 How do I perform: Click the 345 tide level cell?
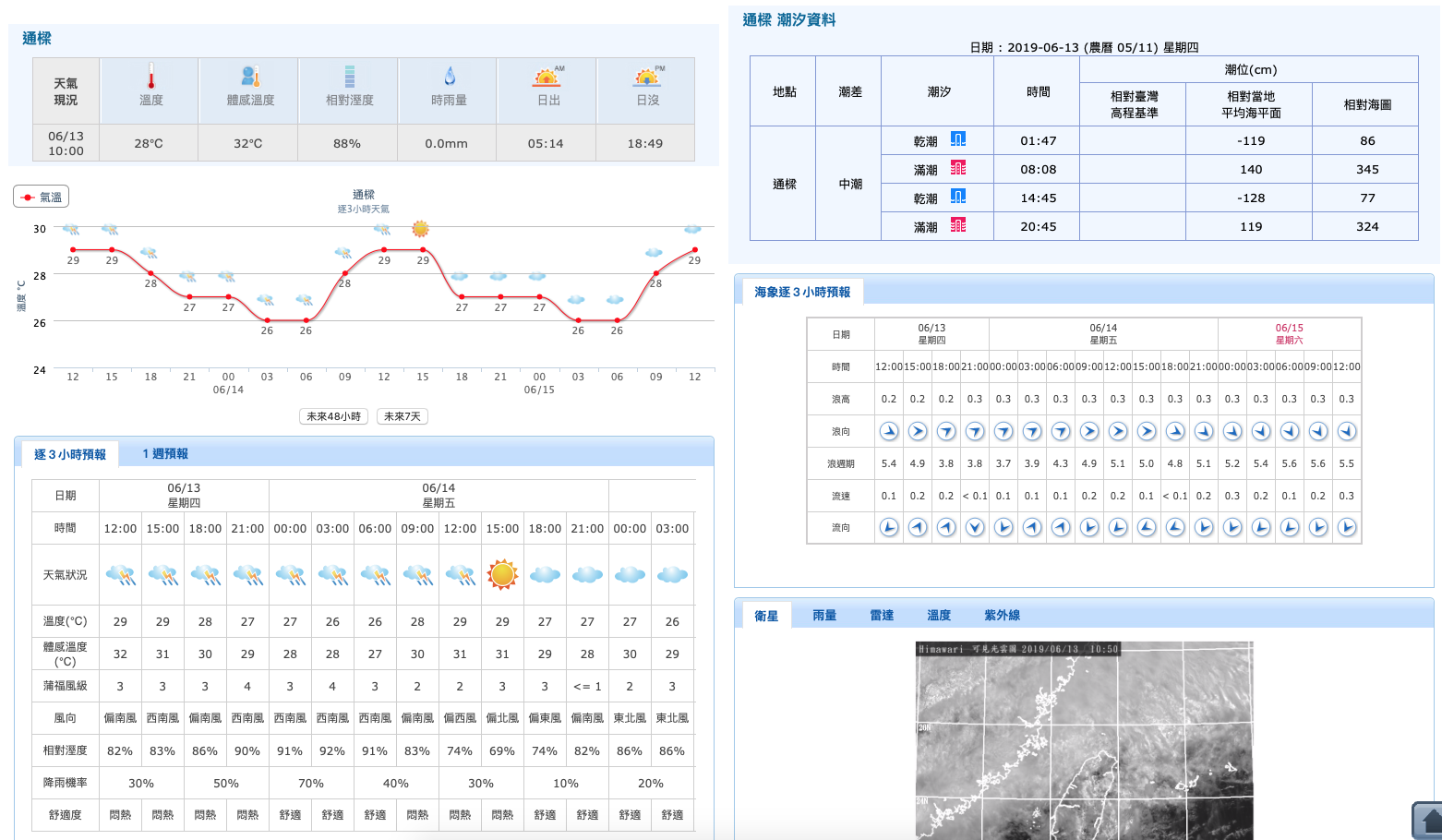coord(1367,169)
